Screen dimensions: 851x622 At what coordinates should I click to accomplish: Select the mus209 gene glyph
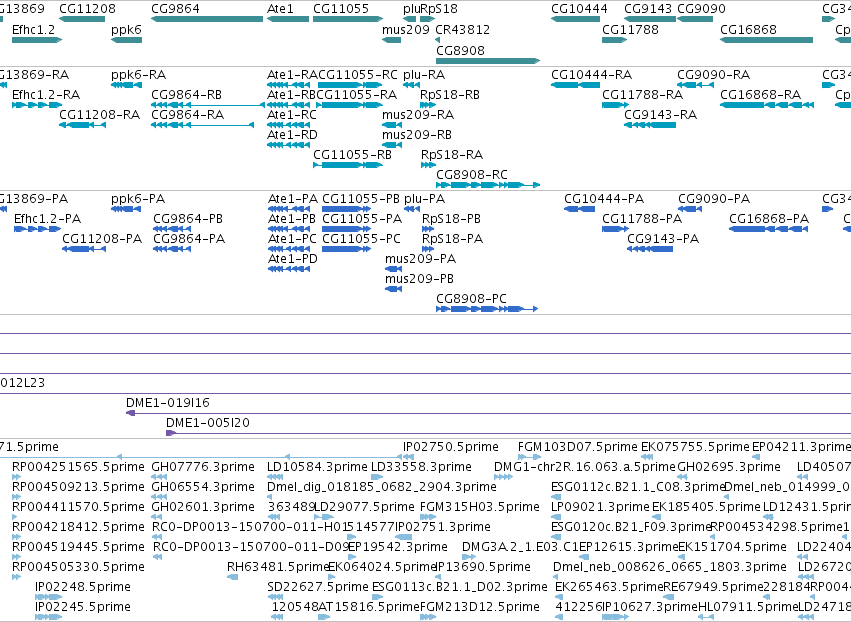pos(391,40)
